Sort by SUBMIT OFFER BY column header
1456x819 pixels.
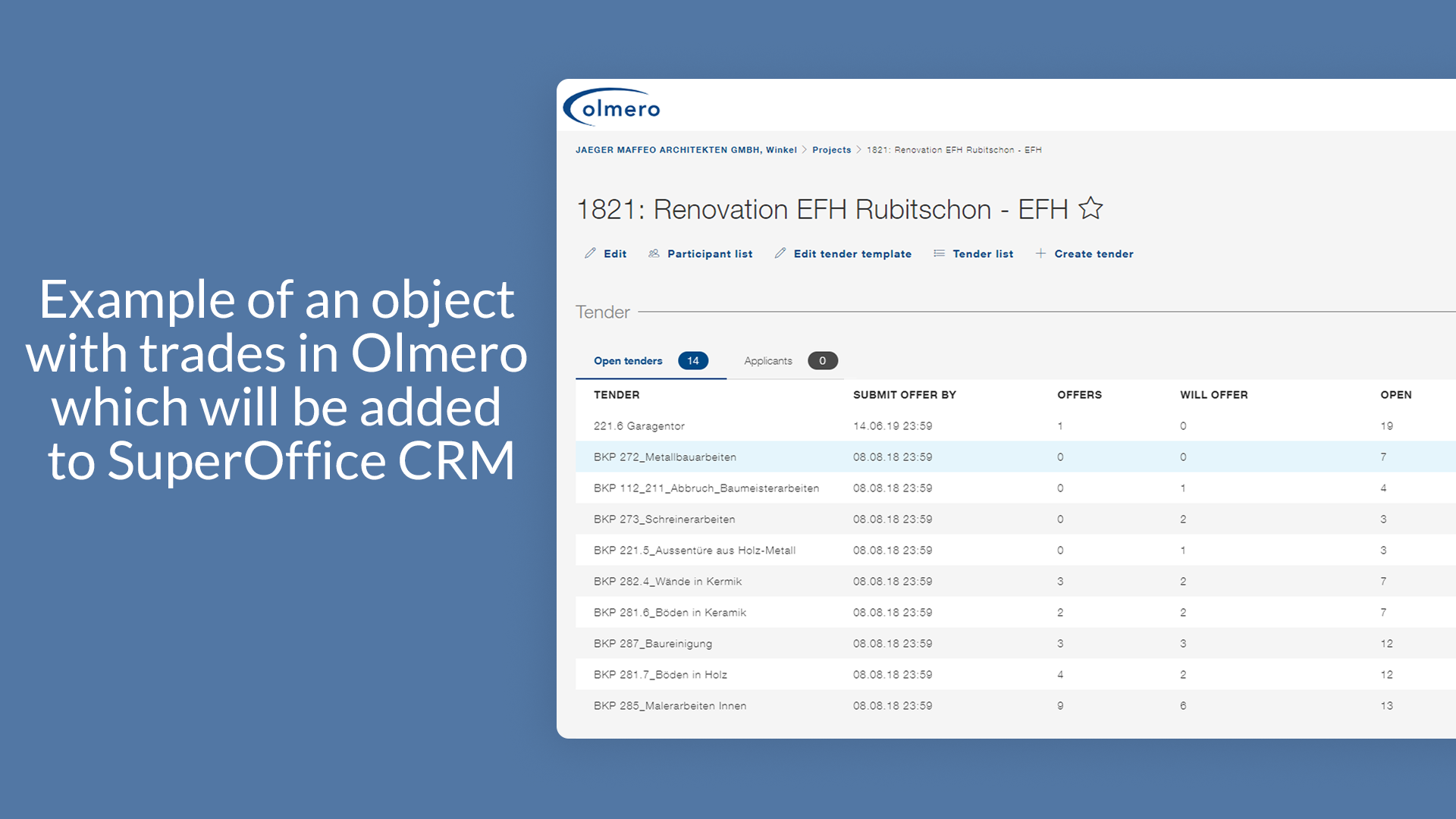[905, 395]
